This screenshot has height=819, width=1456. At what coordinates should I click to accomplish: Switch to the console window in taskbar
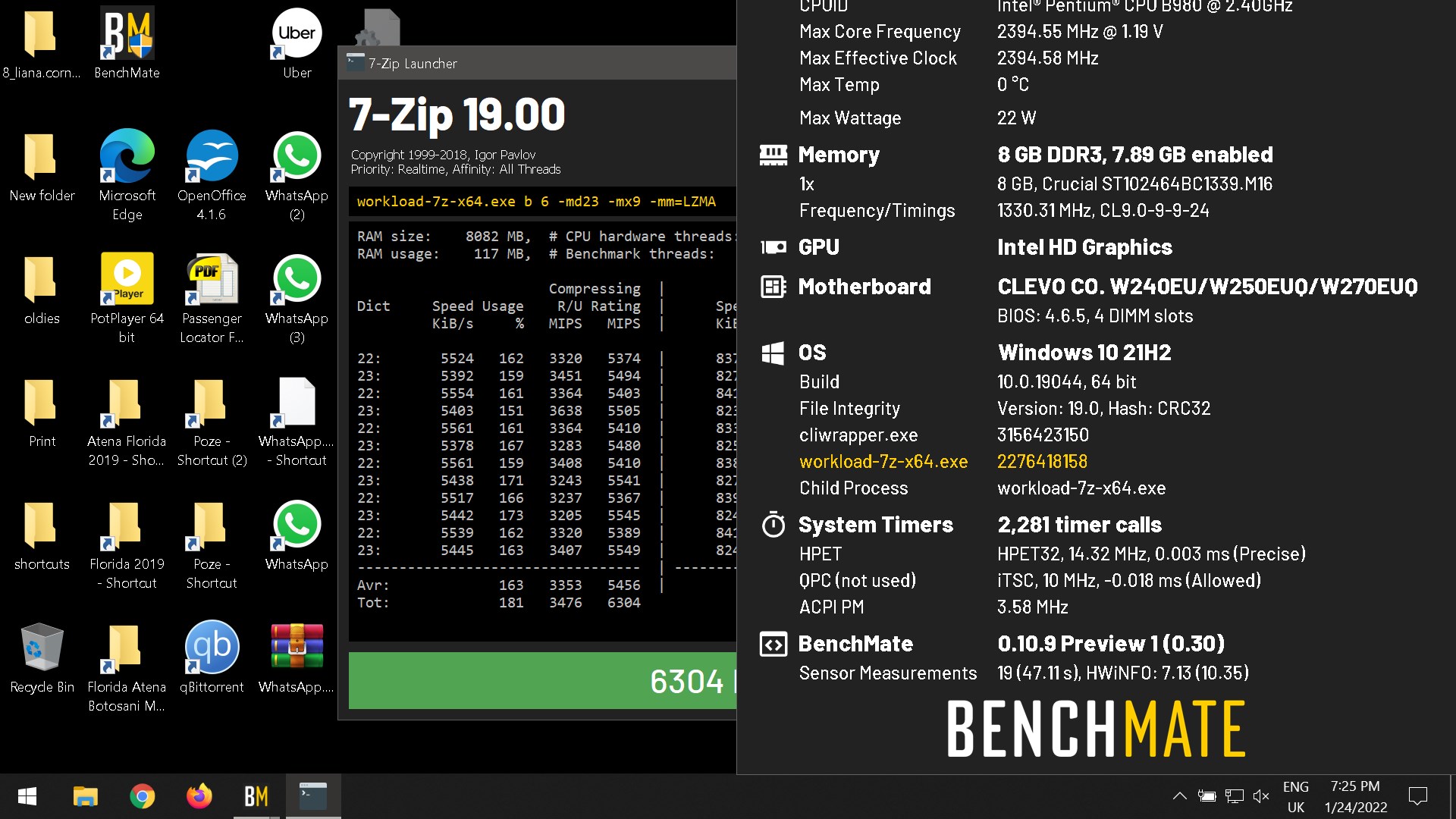[312, 796]
